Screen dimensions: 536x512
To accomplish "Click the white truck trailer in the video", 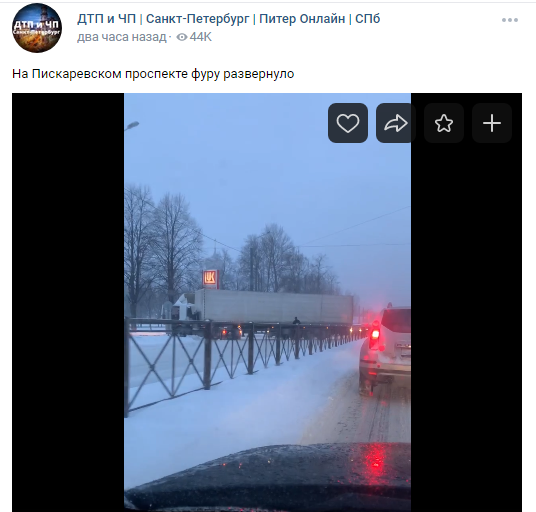I will click(277, 307).
